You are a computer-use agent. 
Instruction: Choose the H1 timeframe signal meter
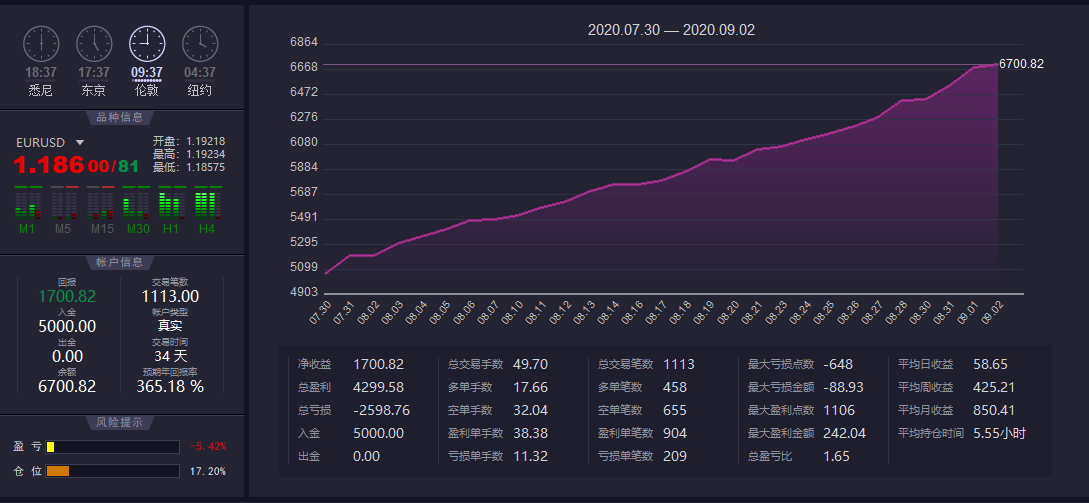coord(172,205)
